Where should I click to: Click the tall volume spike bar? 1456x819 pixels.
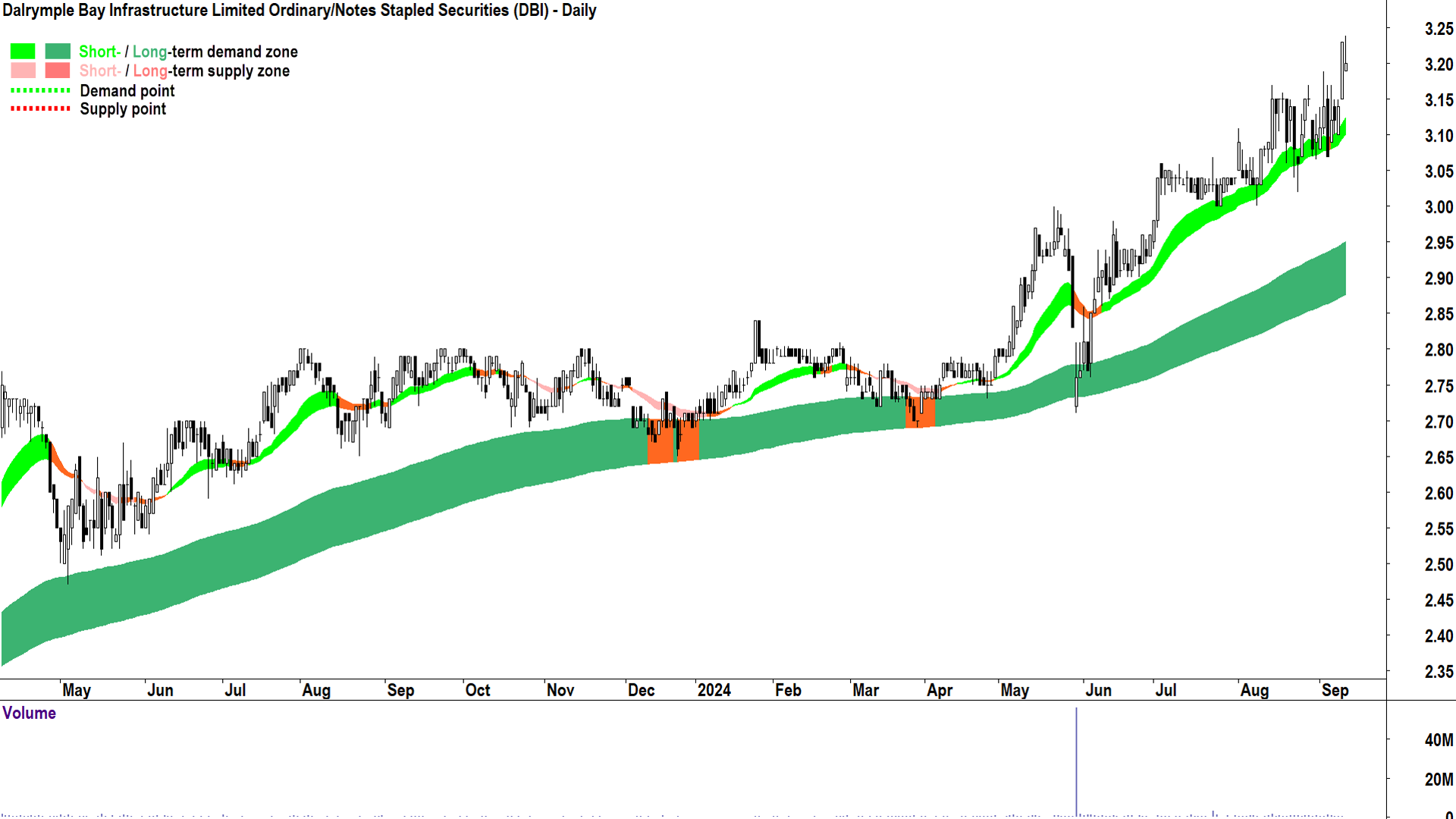1076,761
